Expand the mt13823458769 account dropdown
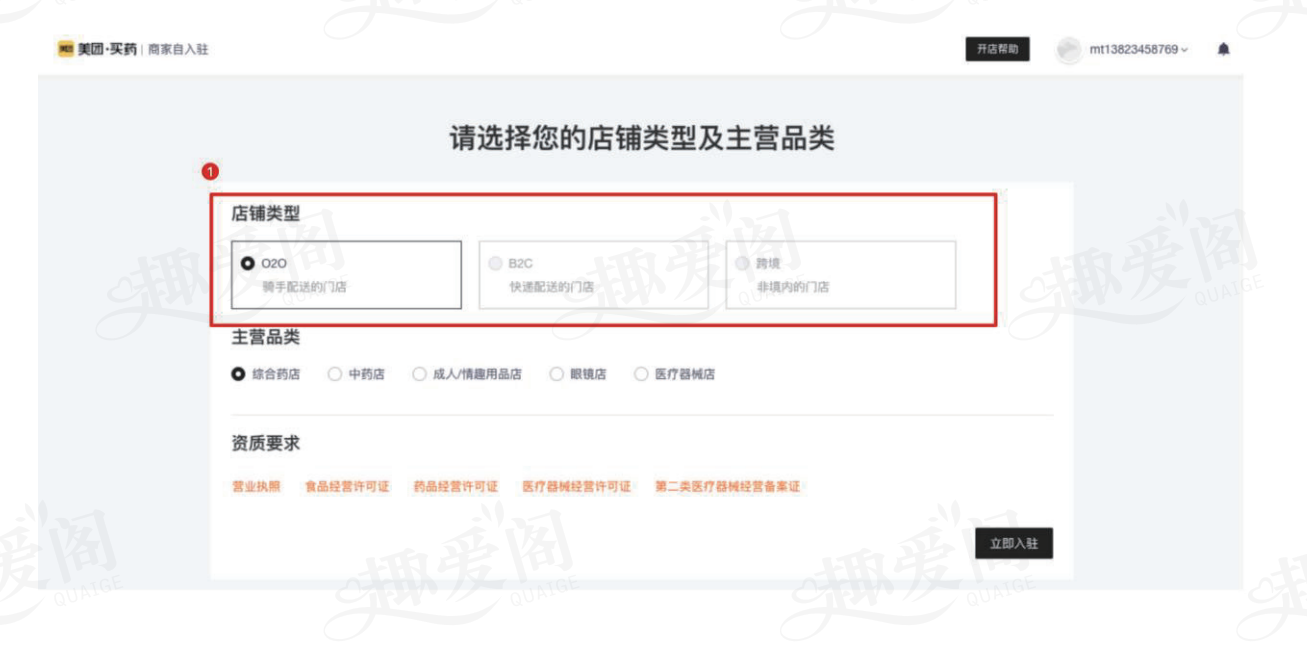 (1138, 50)
